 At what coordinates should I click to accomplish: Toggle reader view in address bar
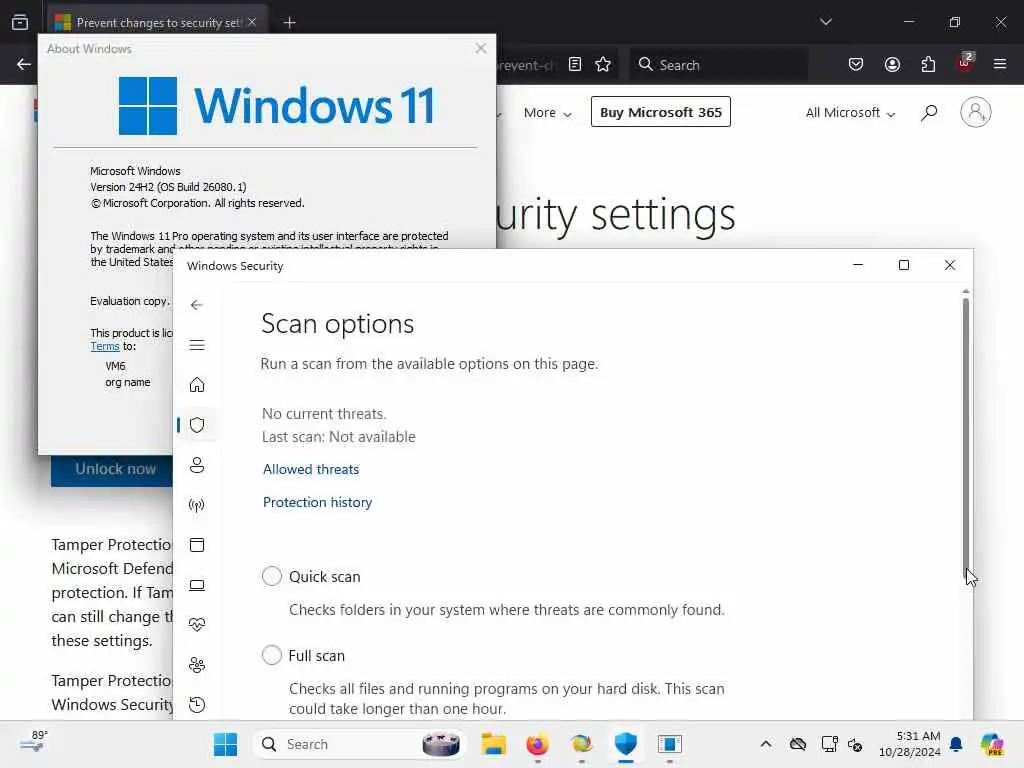575,64
